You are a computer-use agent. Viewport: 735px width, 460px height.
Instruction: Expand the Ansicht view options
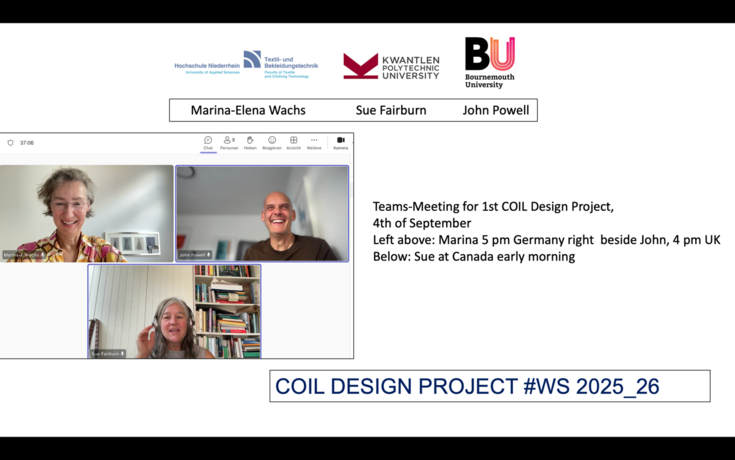293,142
